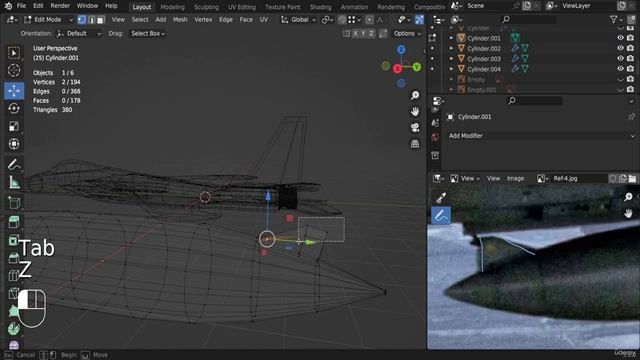Open the Add Modifier dropdown

540,136
